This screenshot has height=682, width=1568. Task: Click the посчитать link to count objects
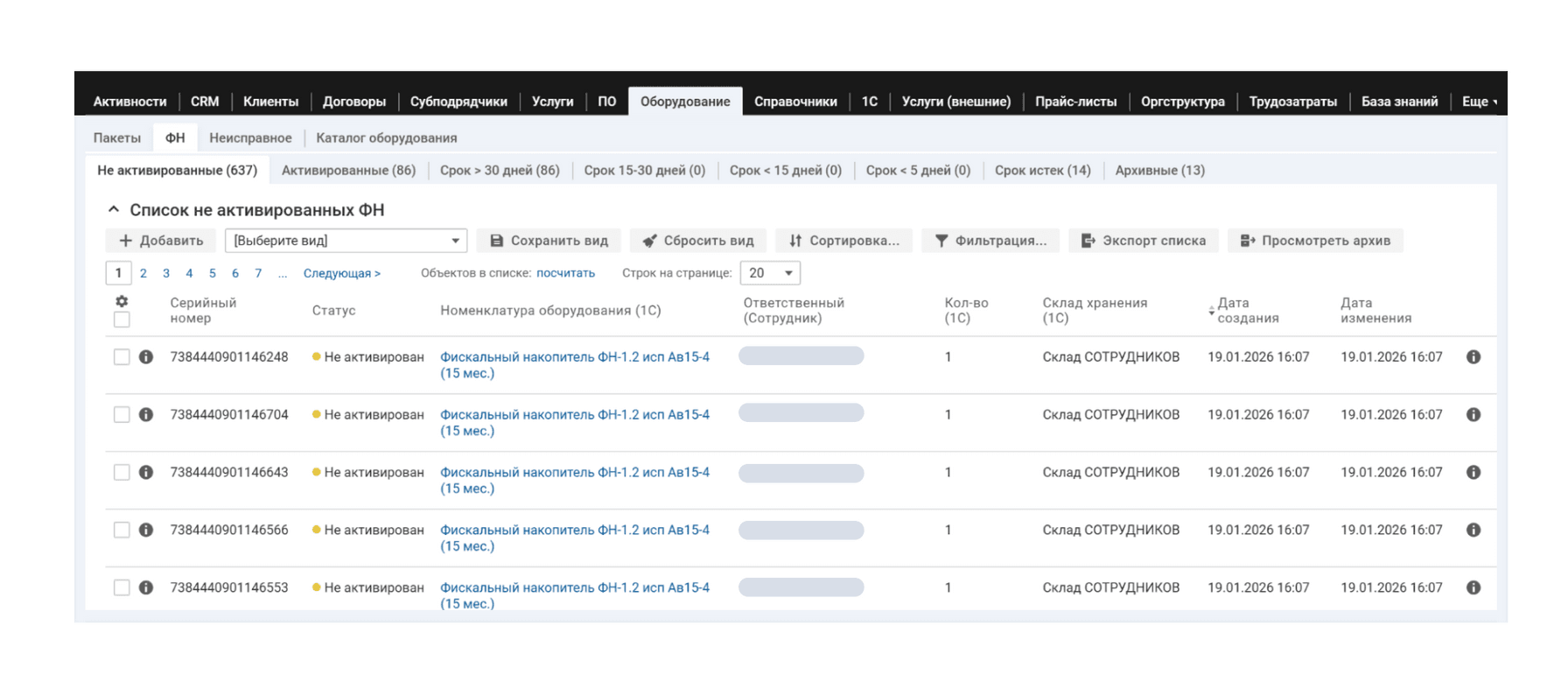coord(565,273)
